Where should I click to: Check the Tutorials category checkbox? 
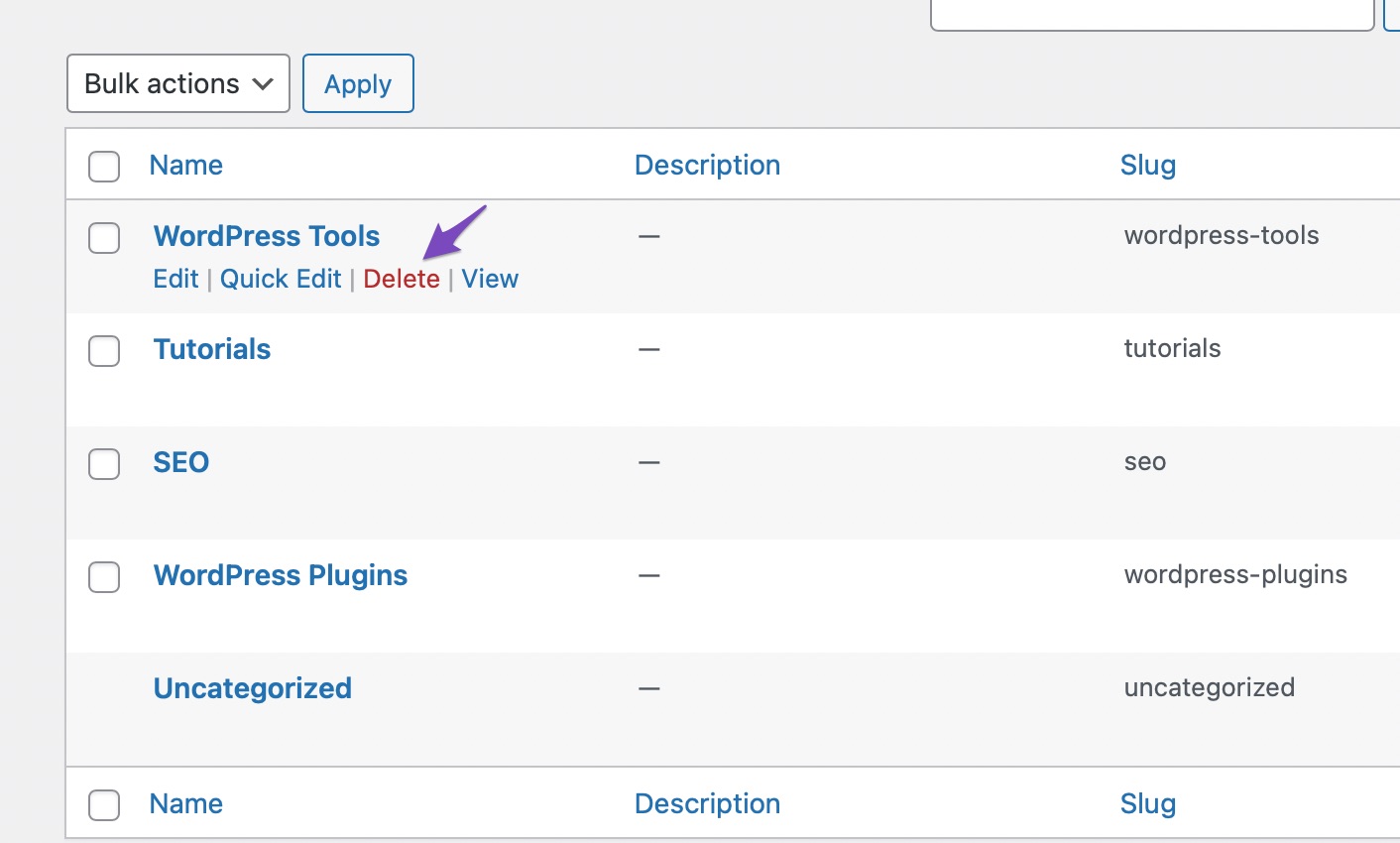104,350
